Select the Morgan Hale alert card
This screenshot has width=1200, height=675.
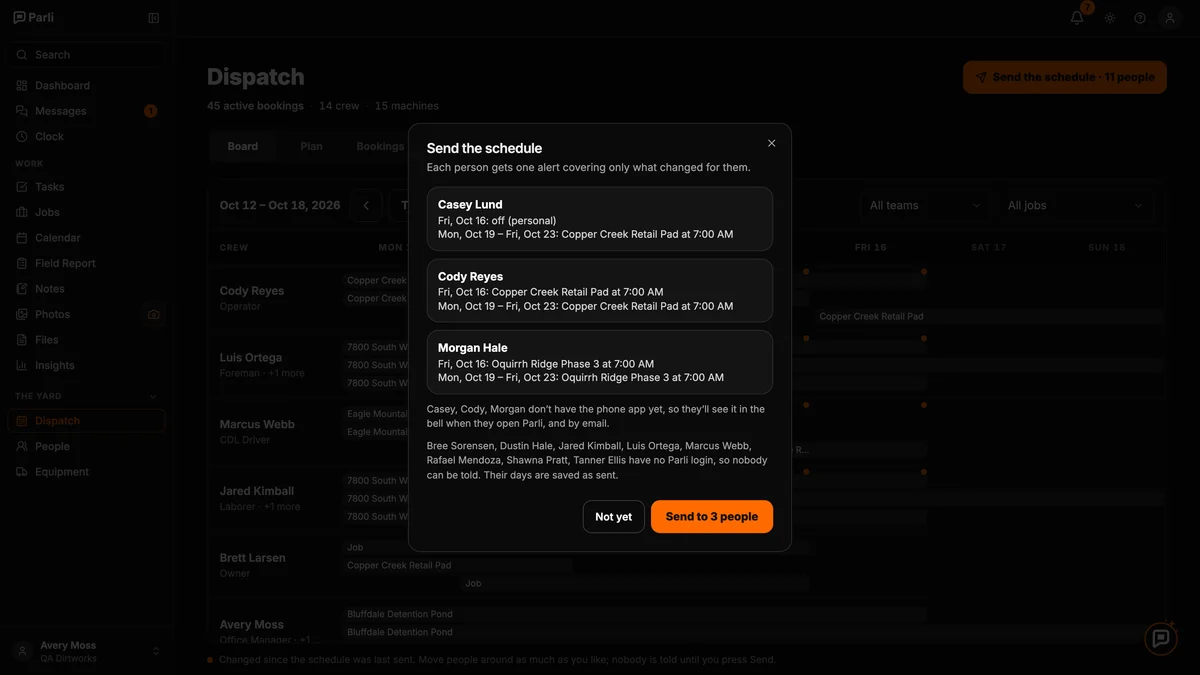pyautogui.click(x=600, y=362)
